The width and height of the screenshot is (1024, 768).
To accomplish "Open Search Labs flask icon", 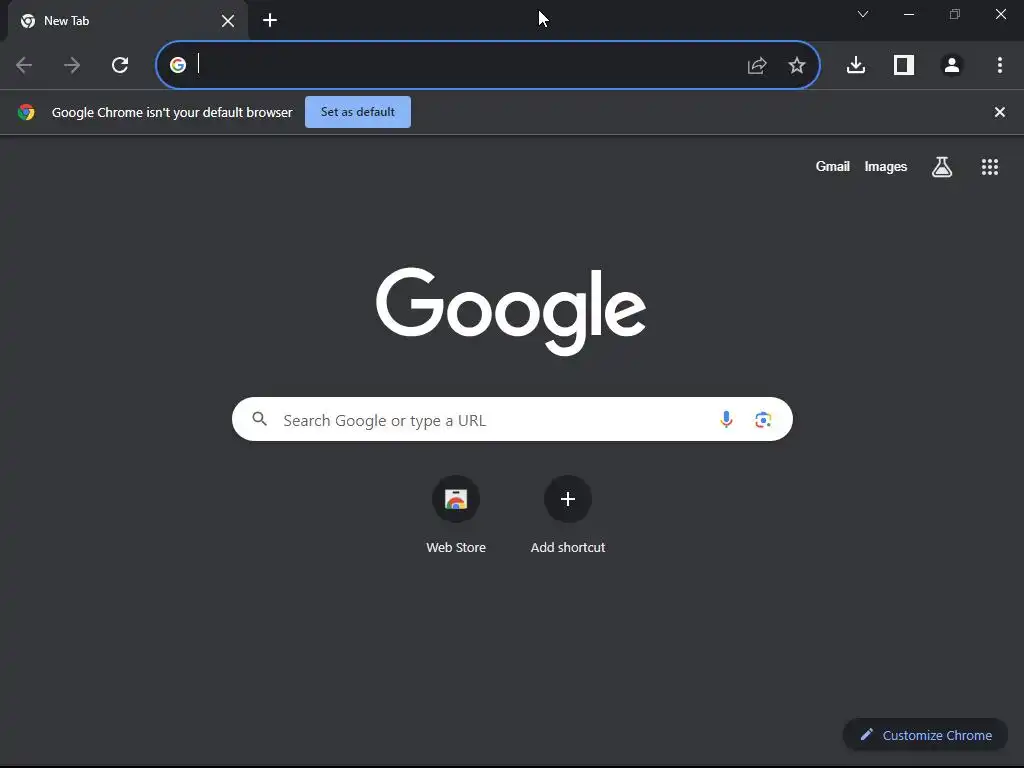I will coord(942,167).
